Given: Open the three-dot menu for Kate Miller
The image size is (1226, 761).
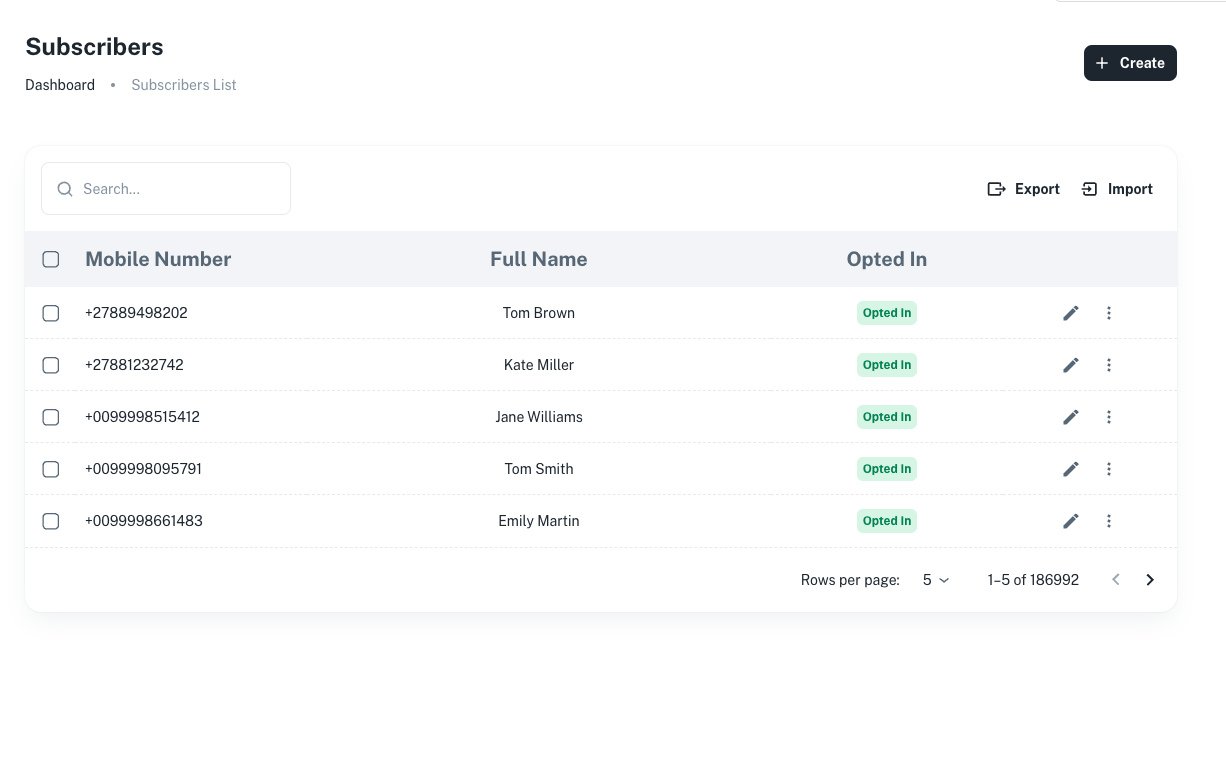Looking at the screenshot, I should point(1109,365).
